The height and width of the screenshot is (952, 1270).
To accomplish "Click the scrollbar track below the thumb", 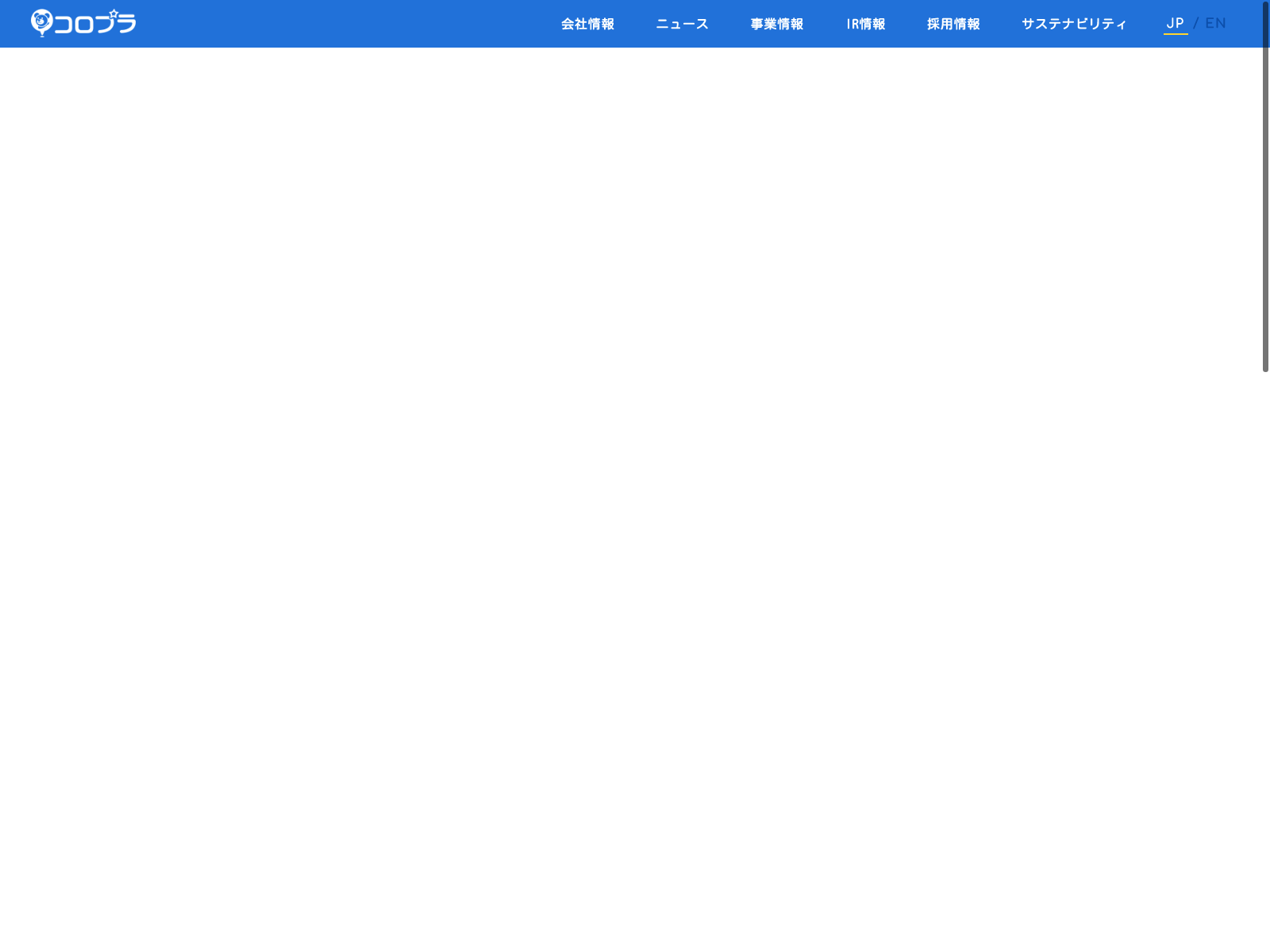I will (x=1265, y=635).
